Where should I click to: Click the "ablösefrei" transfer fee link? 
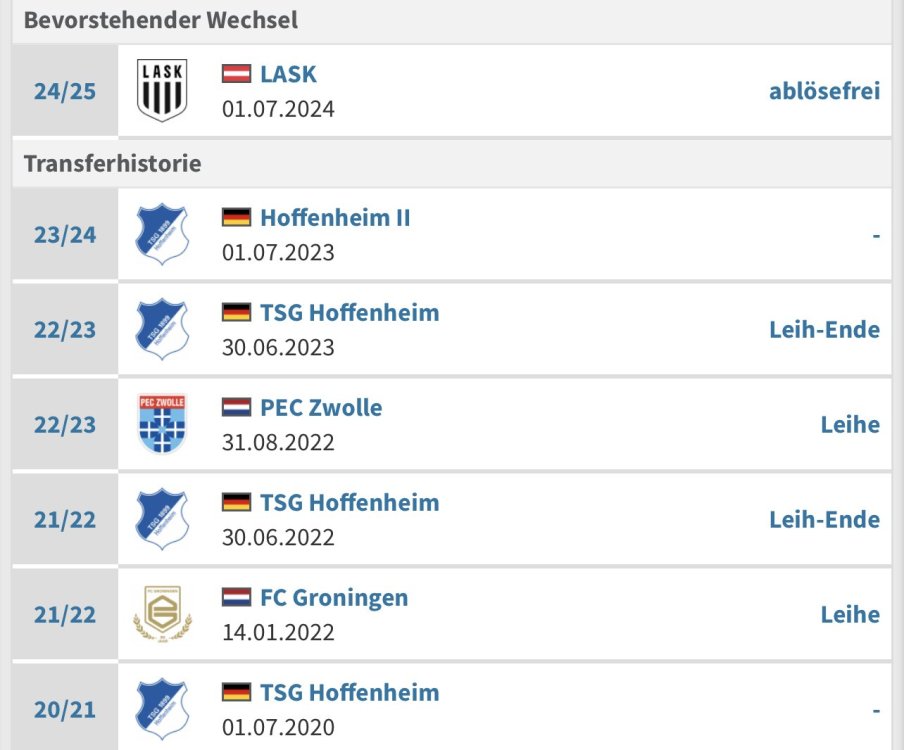[824, 91]
